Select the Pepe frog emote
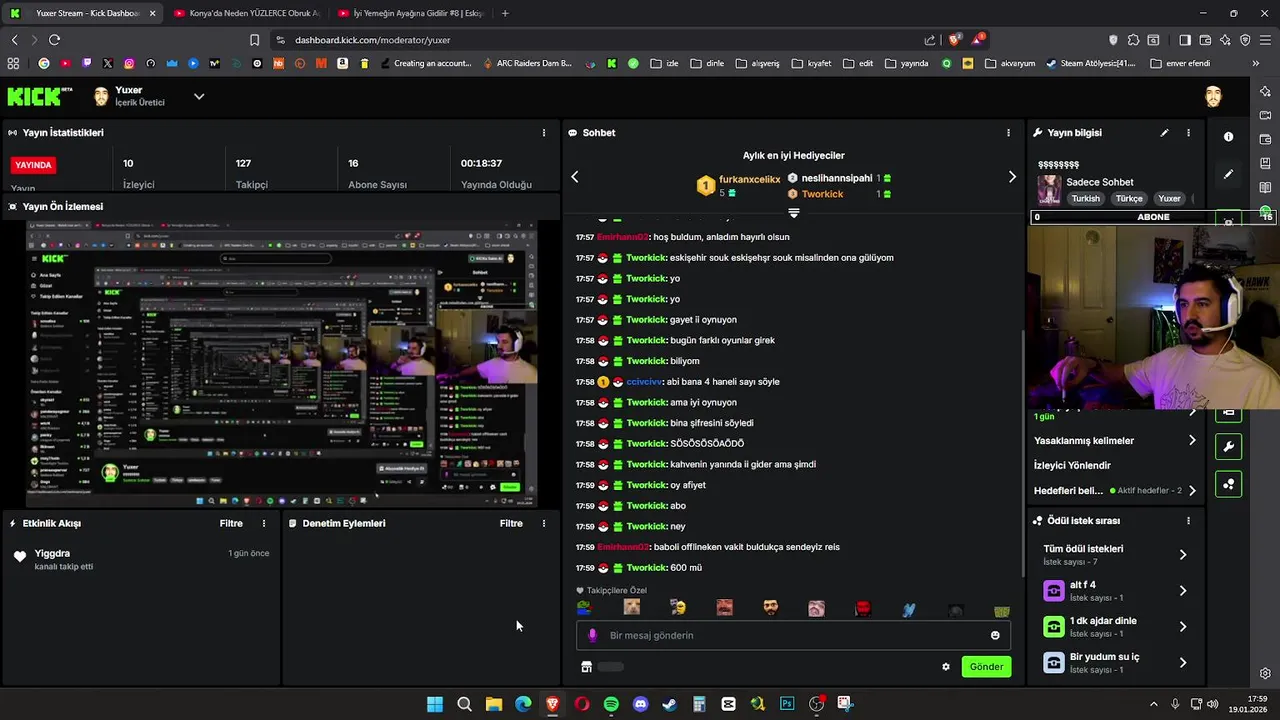This screenshot has height=720, width=1280. click(583, 608)
